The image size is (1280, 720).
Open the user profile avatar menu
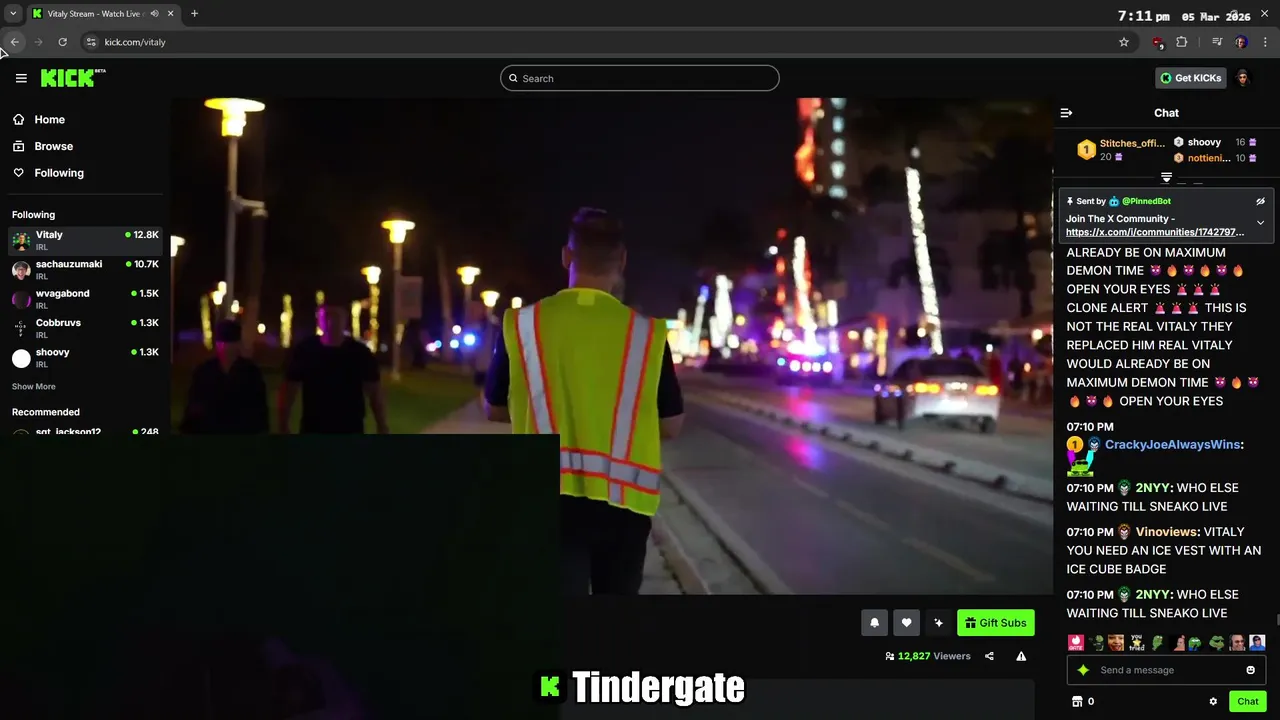pyautogui.click(x=1243, y=78)
